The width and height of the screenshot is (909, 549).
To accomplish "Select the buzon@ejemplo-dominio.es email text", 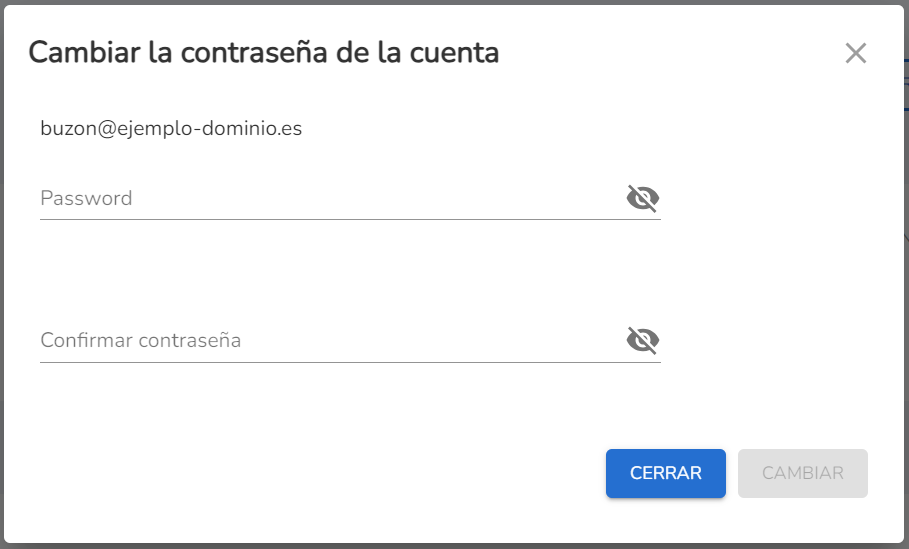I will click(171, 128).
